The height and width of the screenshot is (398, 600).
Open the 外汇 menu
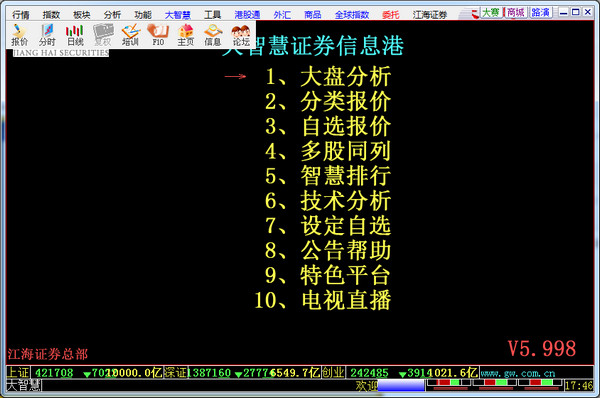[x=282, y=15]
